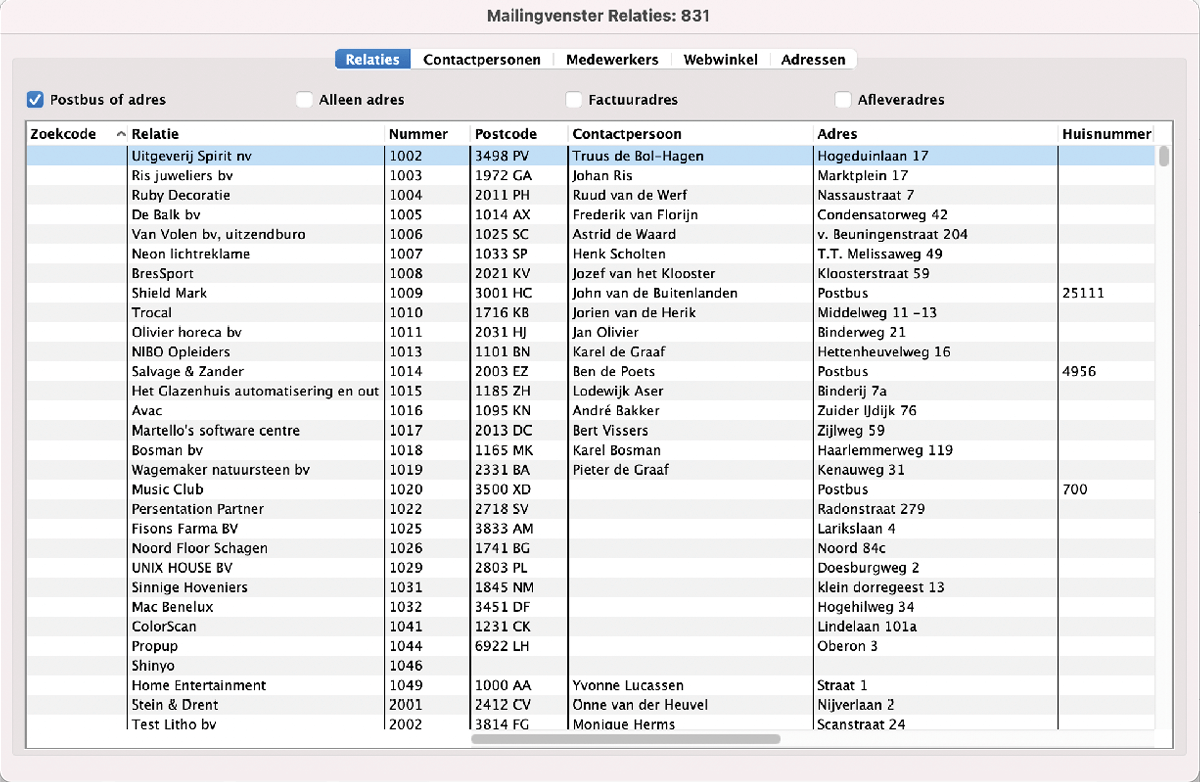
Task: Select the Sinnige Hoveniers row
Action: (x=590, y=587)
